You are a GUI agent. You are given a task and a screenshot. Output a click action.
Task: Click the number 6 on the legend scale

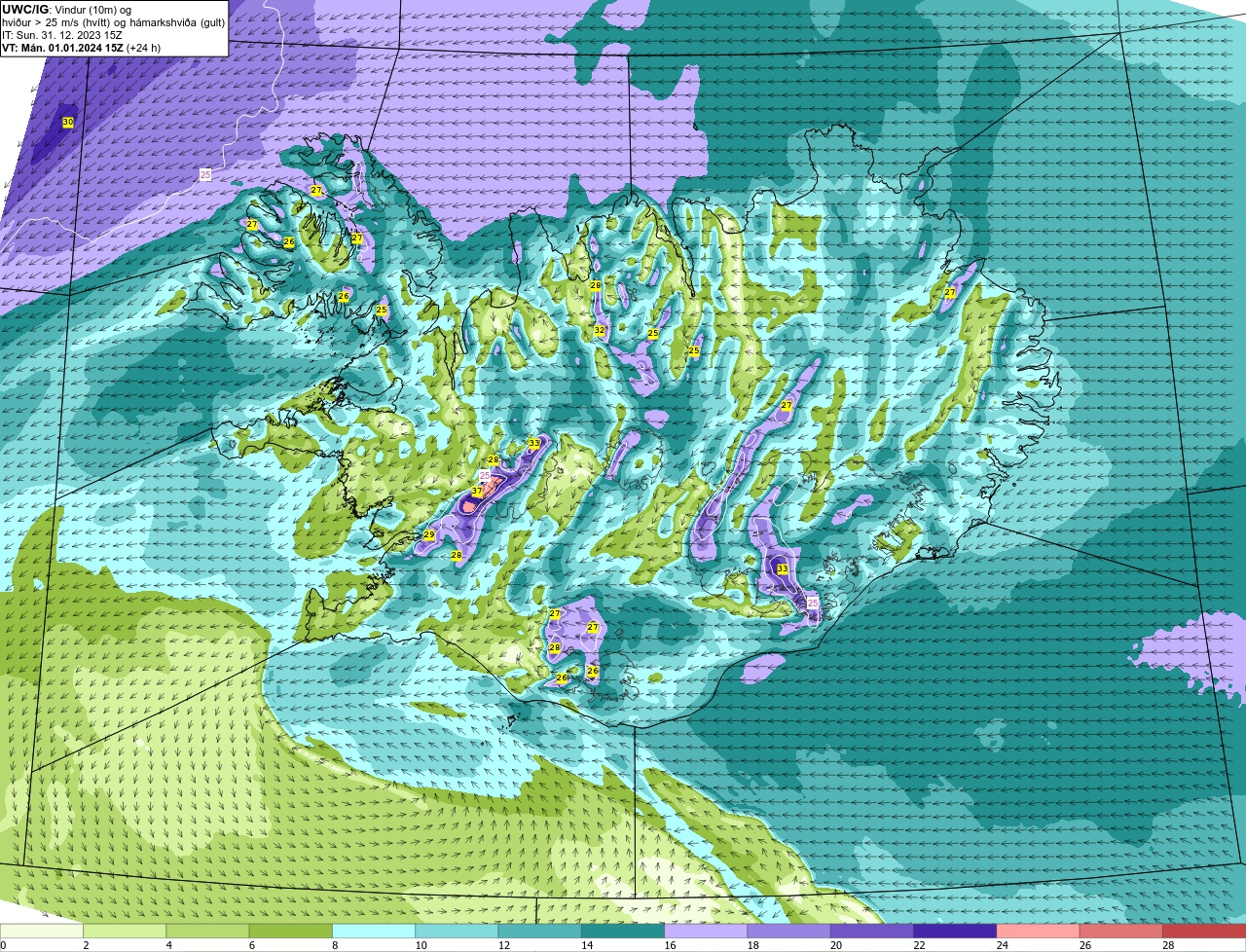click(x=251, y=945)
